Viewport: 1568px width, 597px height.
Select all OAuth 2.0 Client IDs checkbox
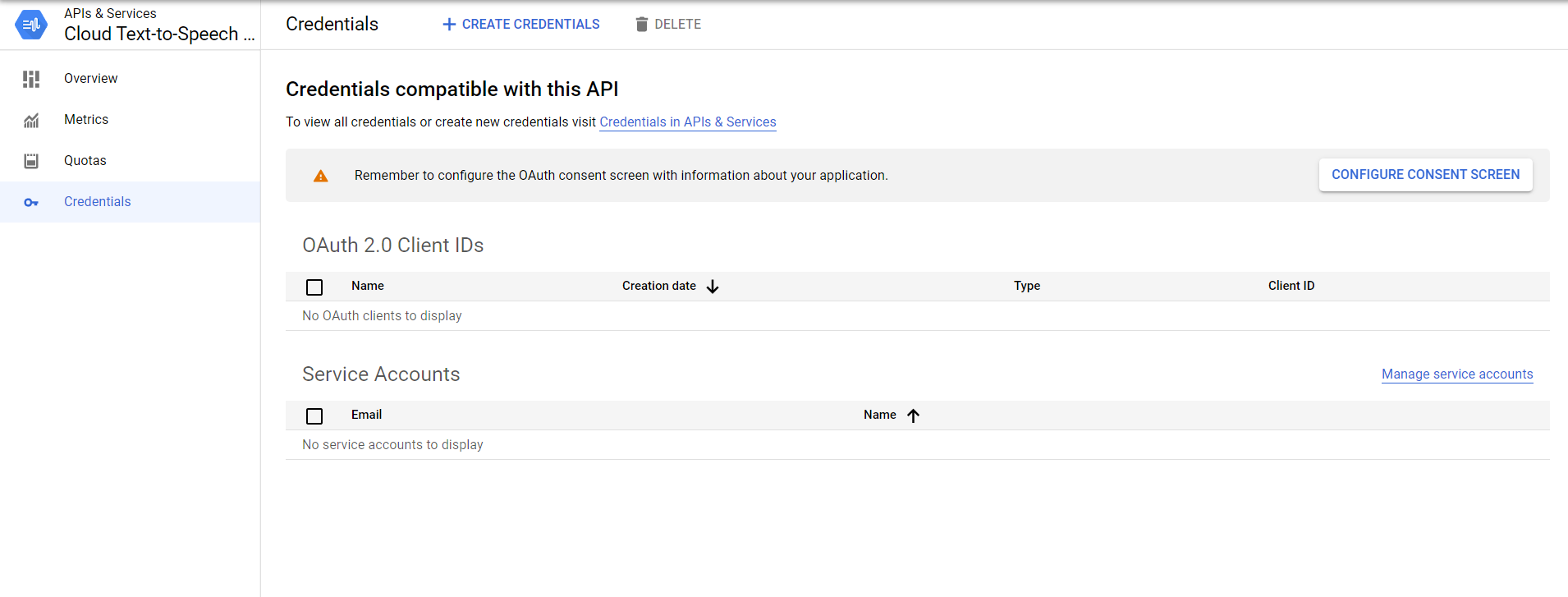coord(314,287)
